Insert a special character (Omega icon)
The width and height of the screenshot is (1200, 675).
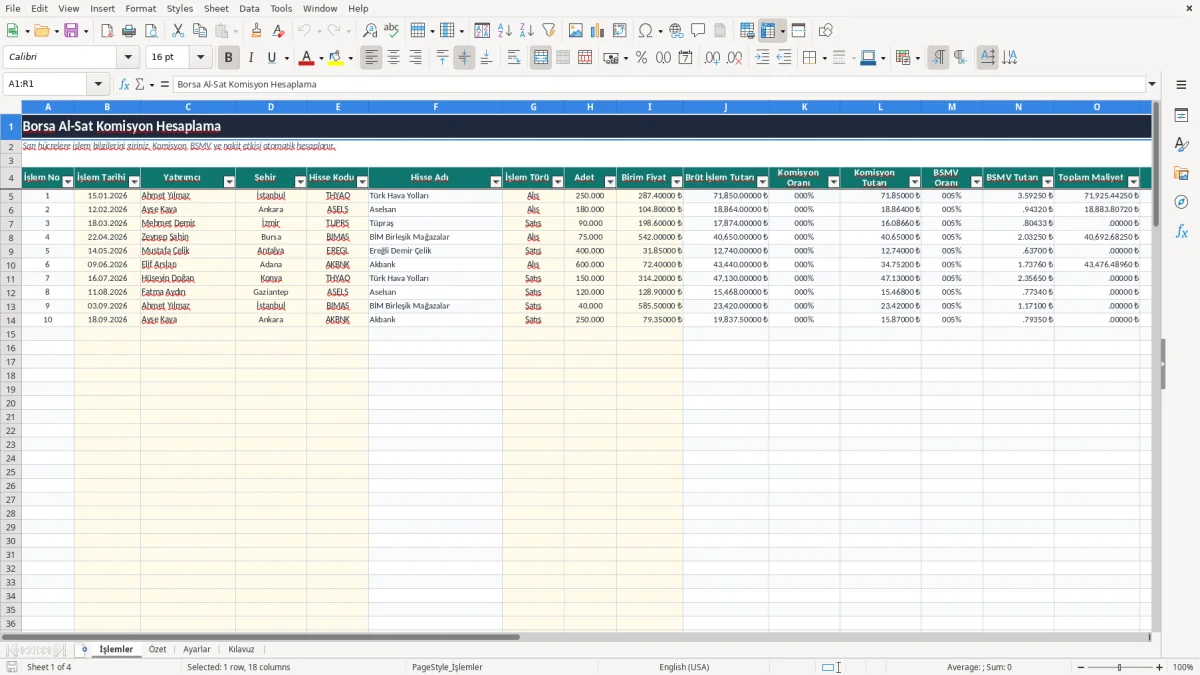pos(645,31)
